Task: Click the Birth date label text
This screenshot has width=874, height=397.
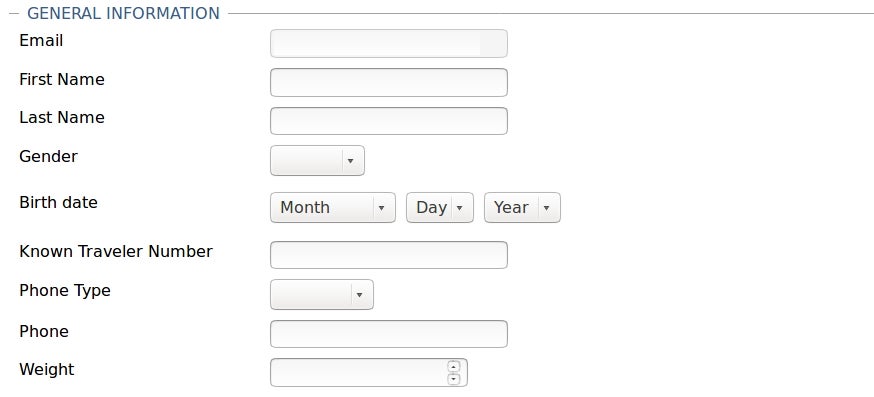Action: [x=59, y=202]
